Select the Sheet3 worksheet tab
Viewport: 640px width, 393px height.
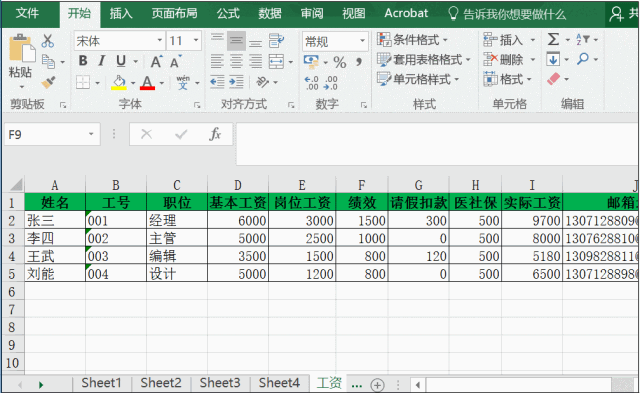(x=220, y=383)
